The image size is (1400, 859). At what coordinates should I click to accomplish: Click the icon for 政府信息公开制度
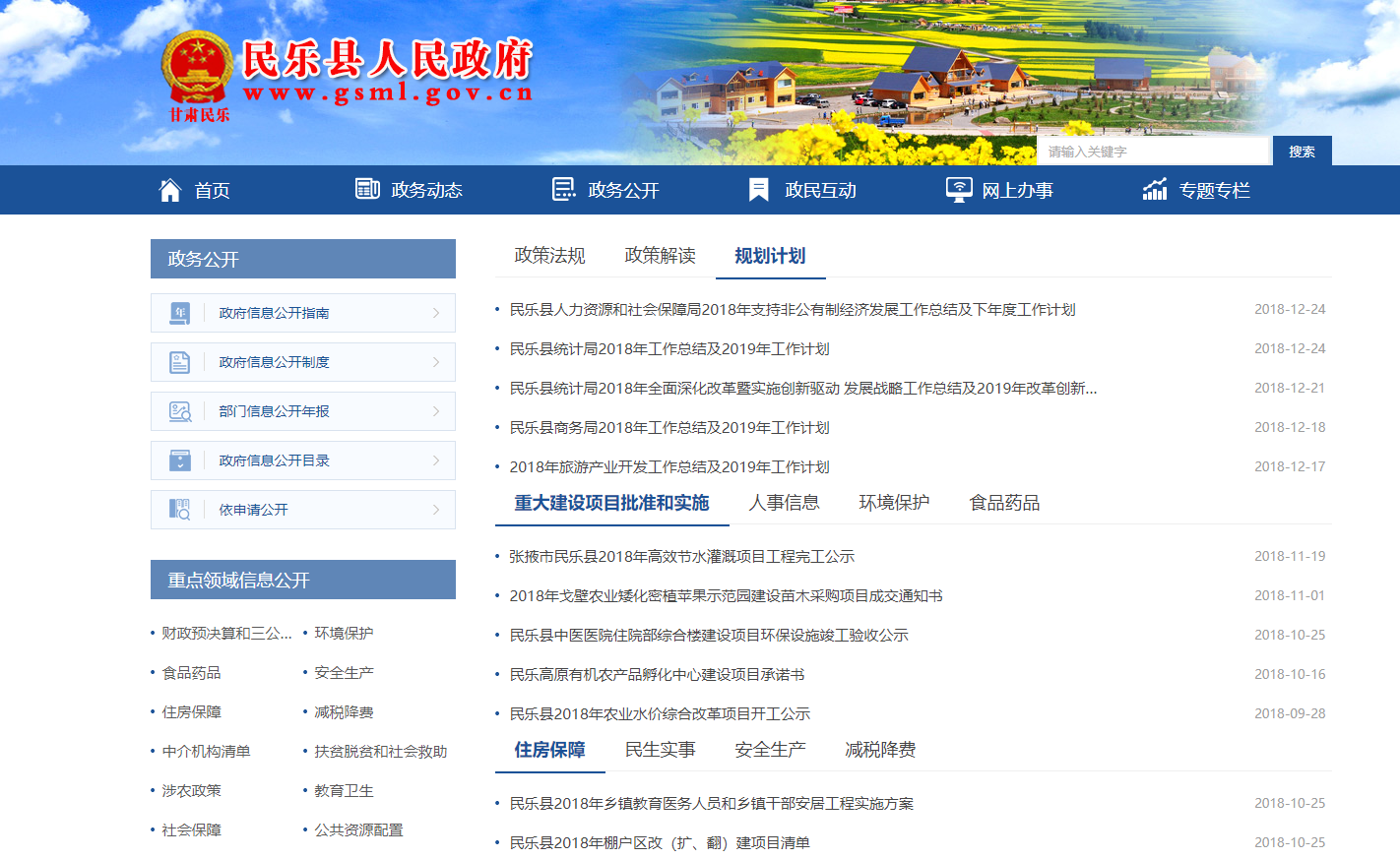point(179,362)
